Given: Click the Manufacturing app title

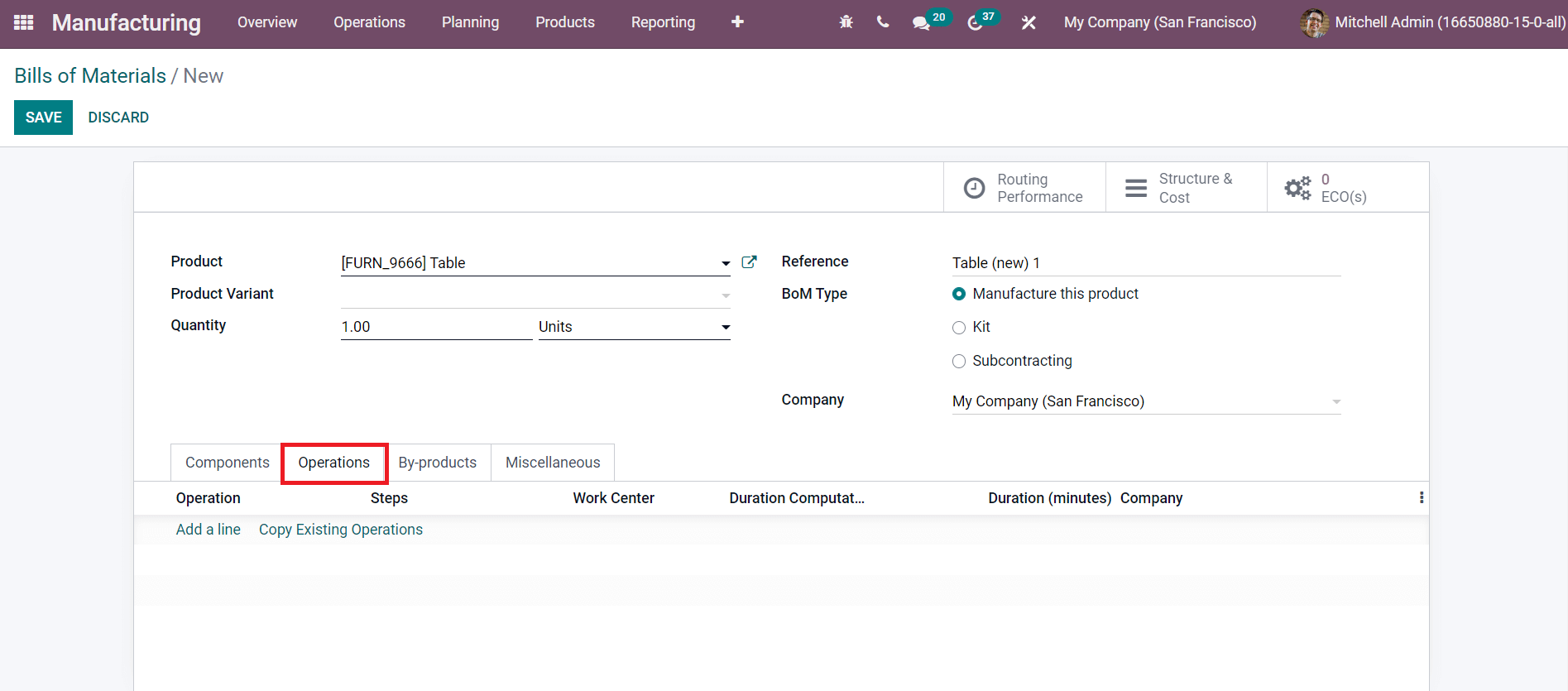Looking at the screenshot, I should click(127, 22).
